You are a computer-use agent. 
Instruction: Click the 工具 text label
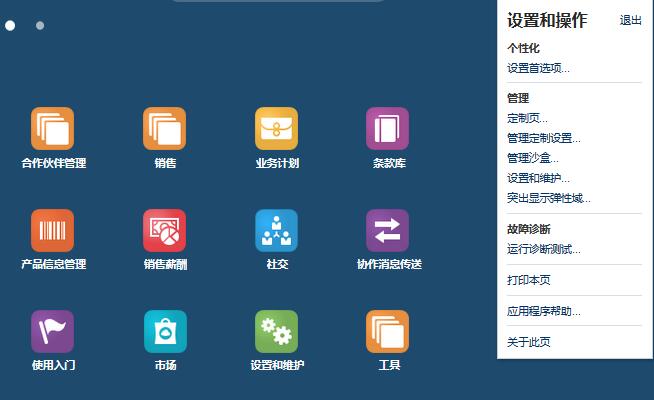click(x=389, y=365)
